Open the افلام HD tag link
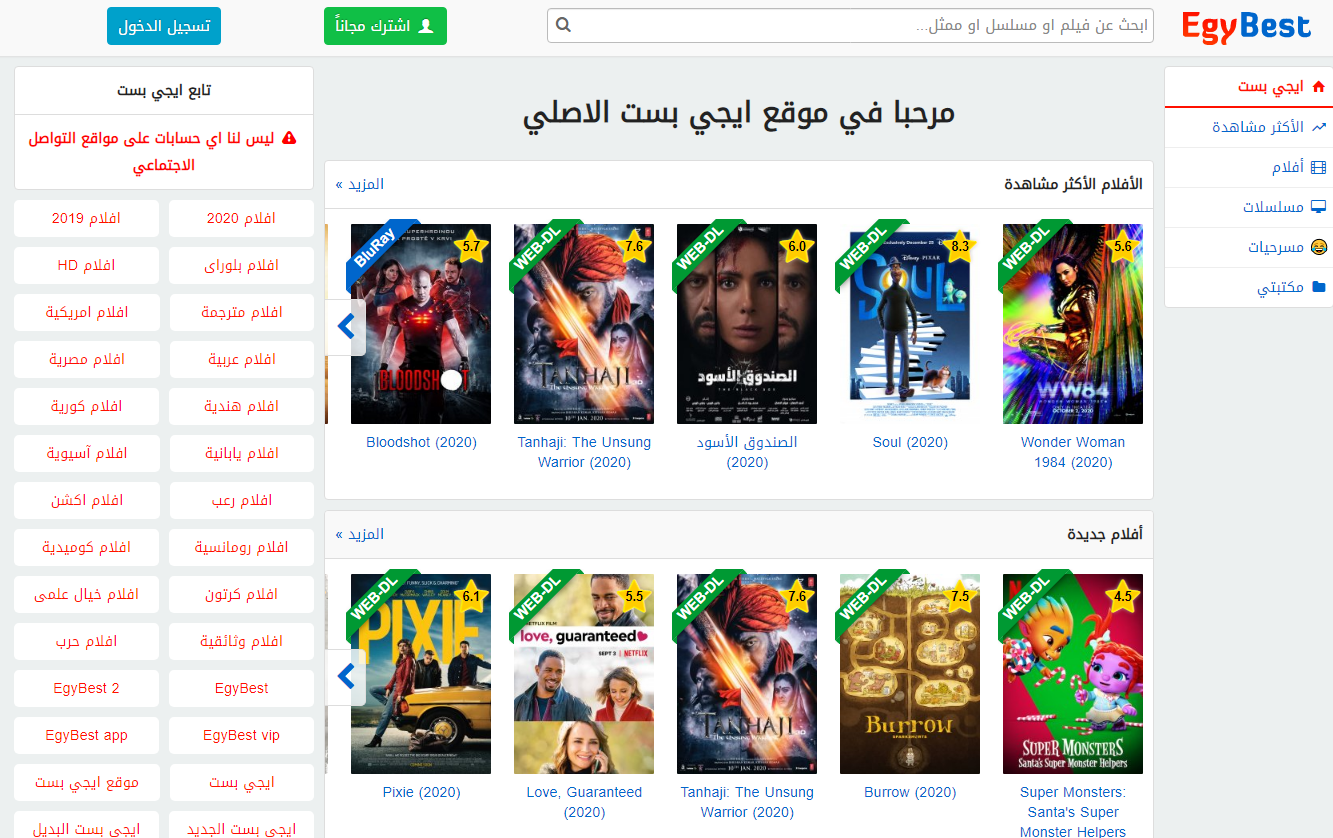1333x838 pixels. click(87, 265)
